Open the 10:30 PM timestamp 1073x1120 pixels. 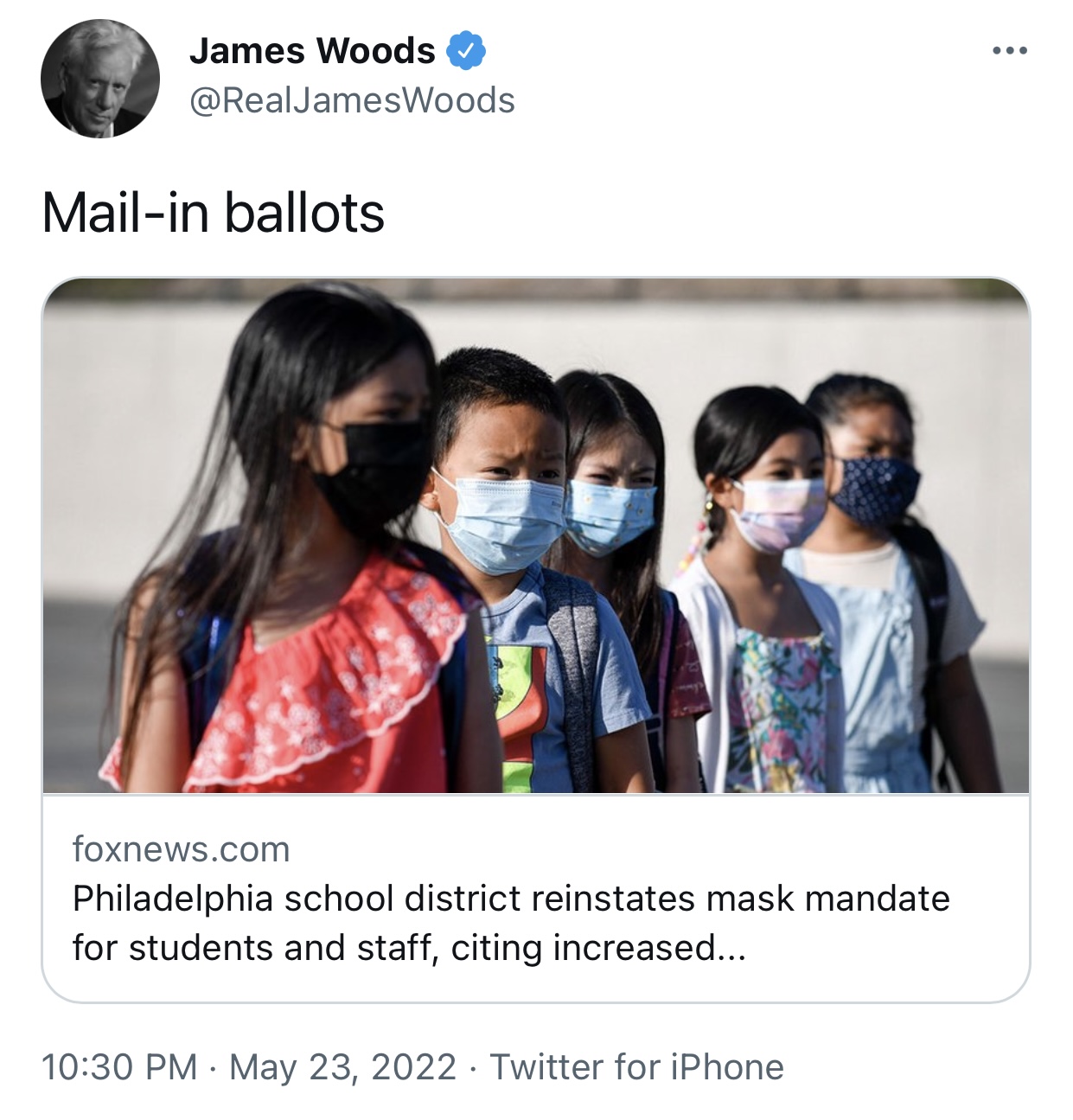click(x=119, y=1067)
